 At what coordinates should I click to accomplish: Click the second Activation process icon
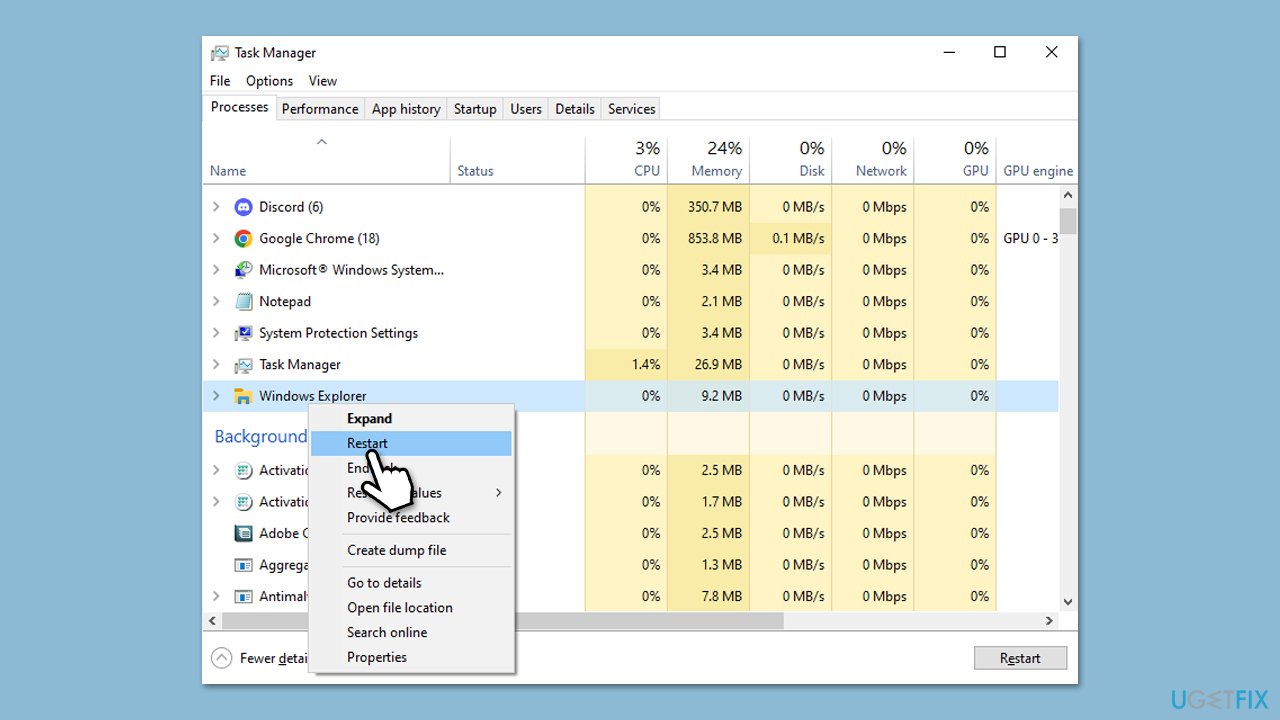pos(243,502)
